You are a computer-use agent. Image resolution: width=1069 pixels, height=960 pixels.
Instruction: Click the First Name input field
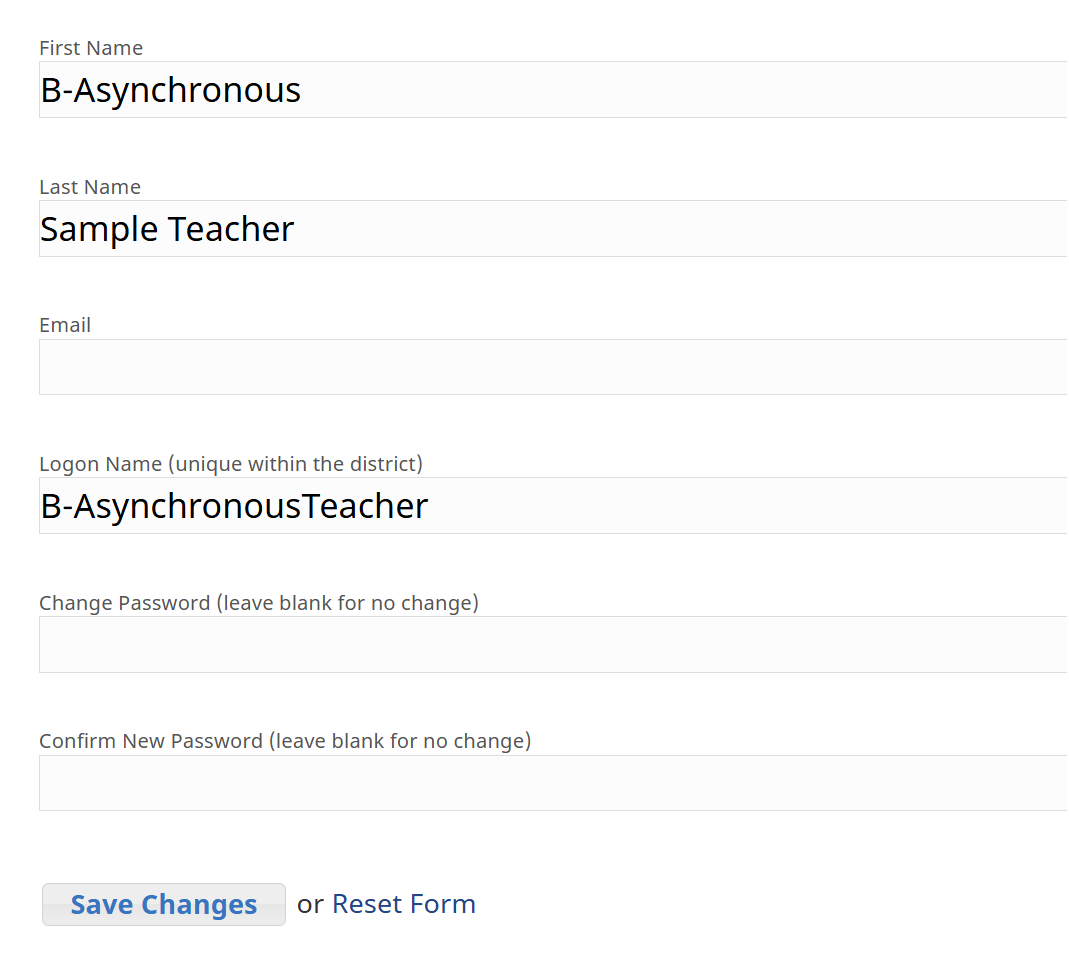coord(554,89)
